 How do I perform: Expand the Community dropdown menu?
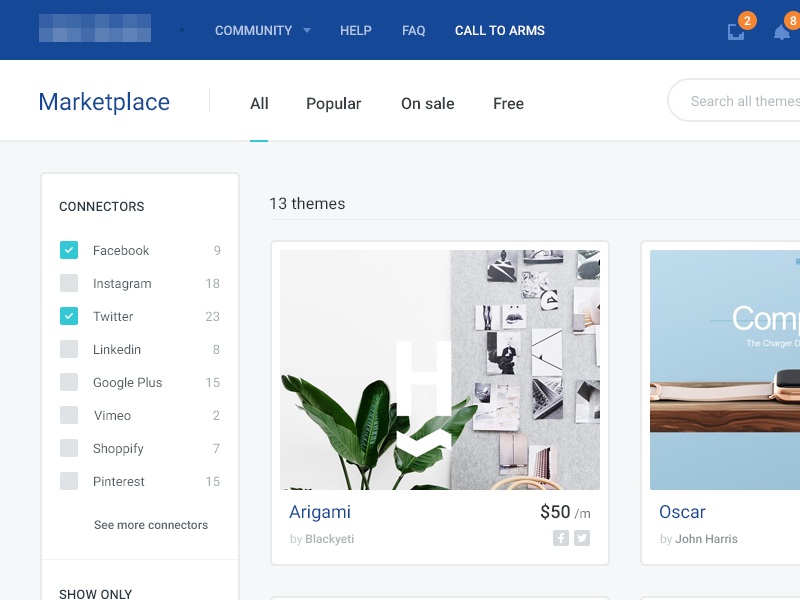(262, 31)
